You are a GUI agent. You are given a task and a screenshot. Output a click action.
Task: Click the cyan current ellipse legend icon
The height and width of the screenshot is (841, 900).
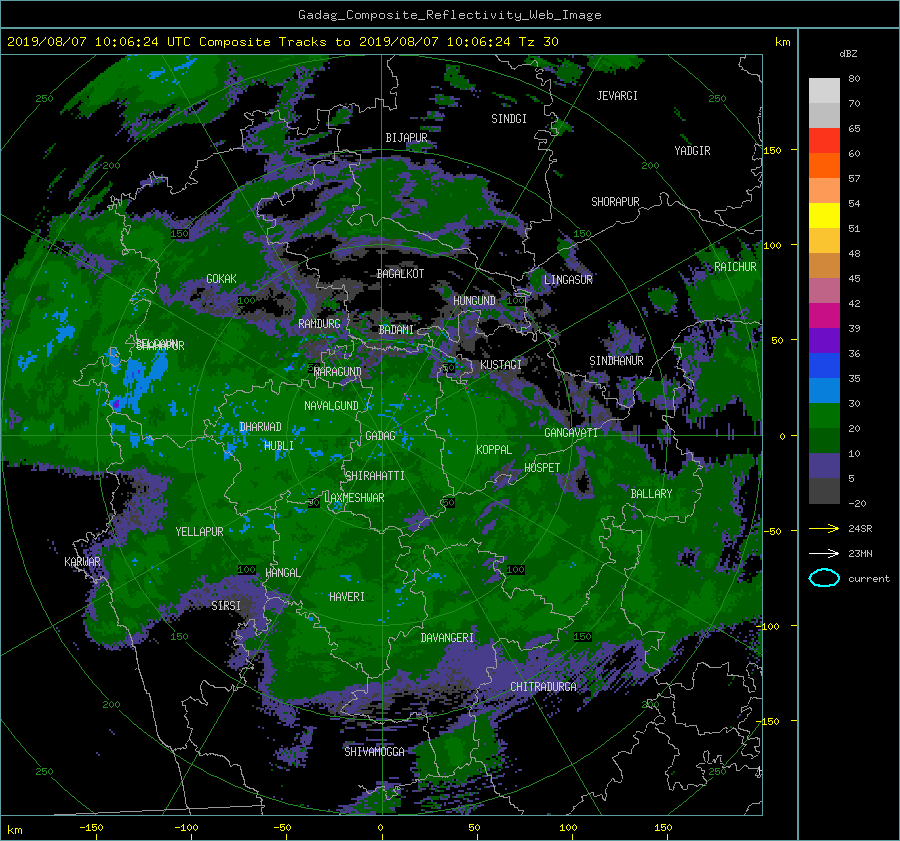pyautogui.click(x=824, y=578)
